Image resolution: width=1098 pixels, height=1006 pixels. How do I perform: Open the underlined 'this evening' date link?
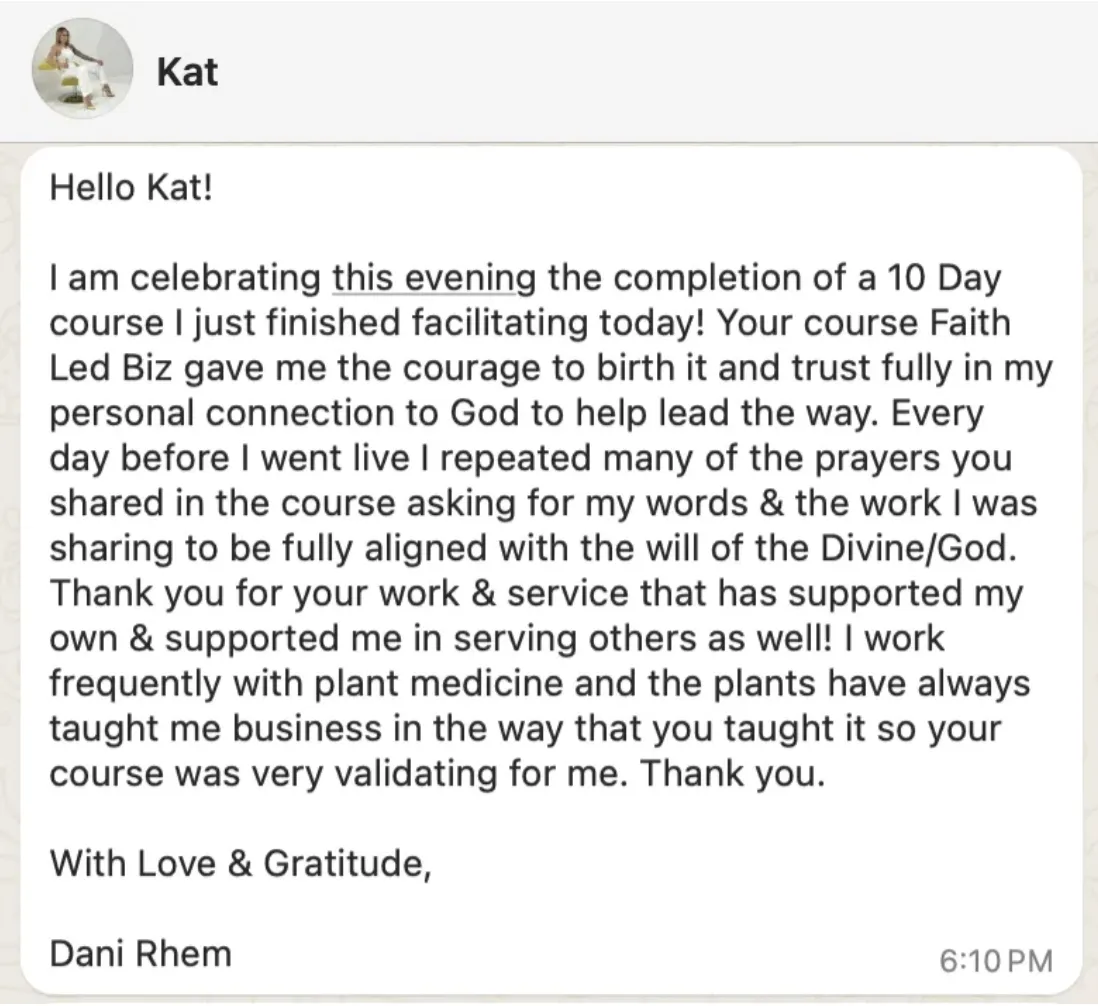(434, 278)
